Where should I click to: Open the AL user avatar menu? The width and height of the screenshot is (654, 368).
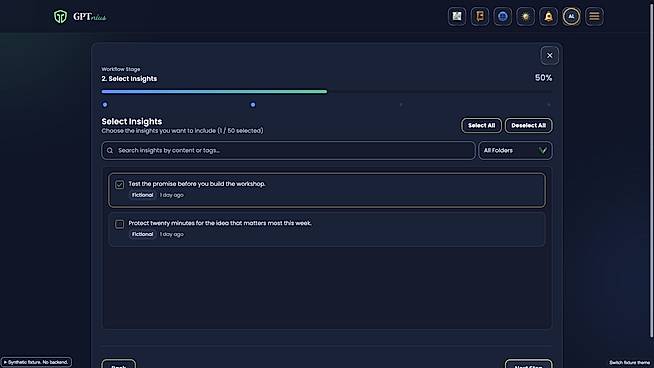[571, 17]
